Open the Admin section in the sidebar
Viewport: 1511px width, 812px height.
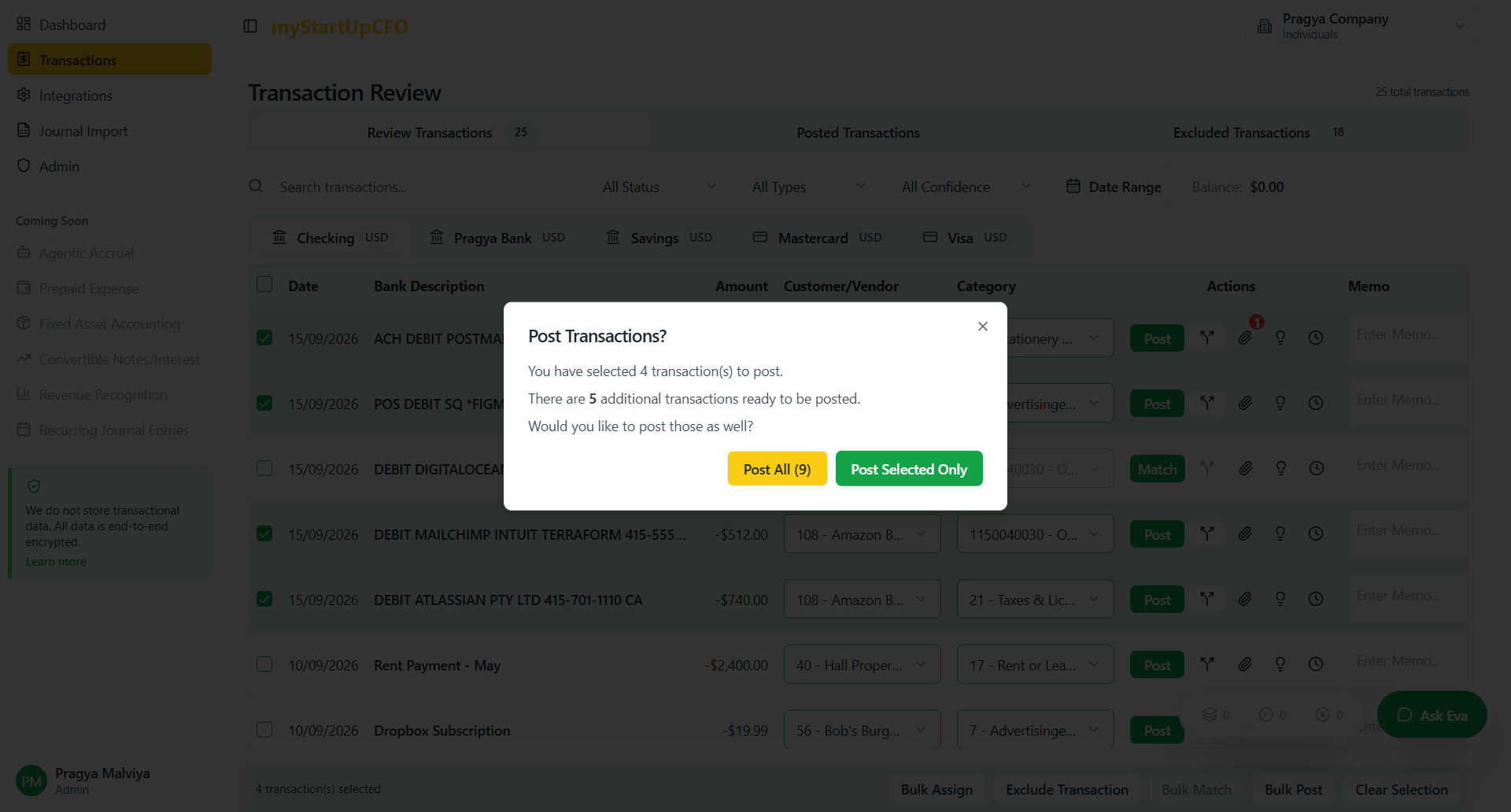[x=59, y=166]
